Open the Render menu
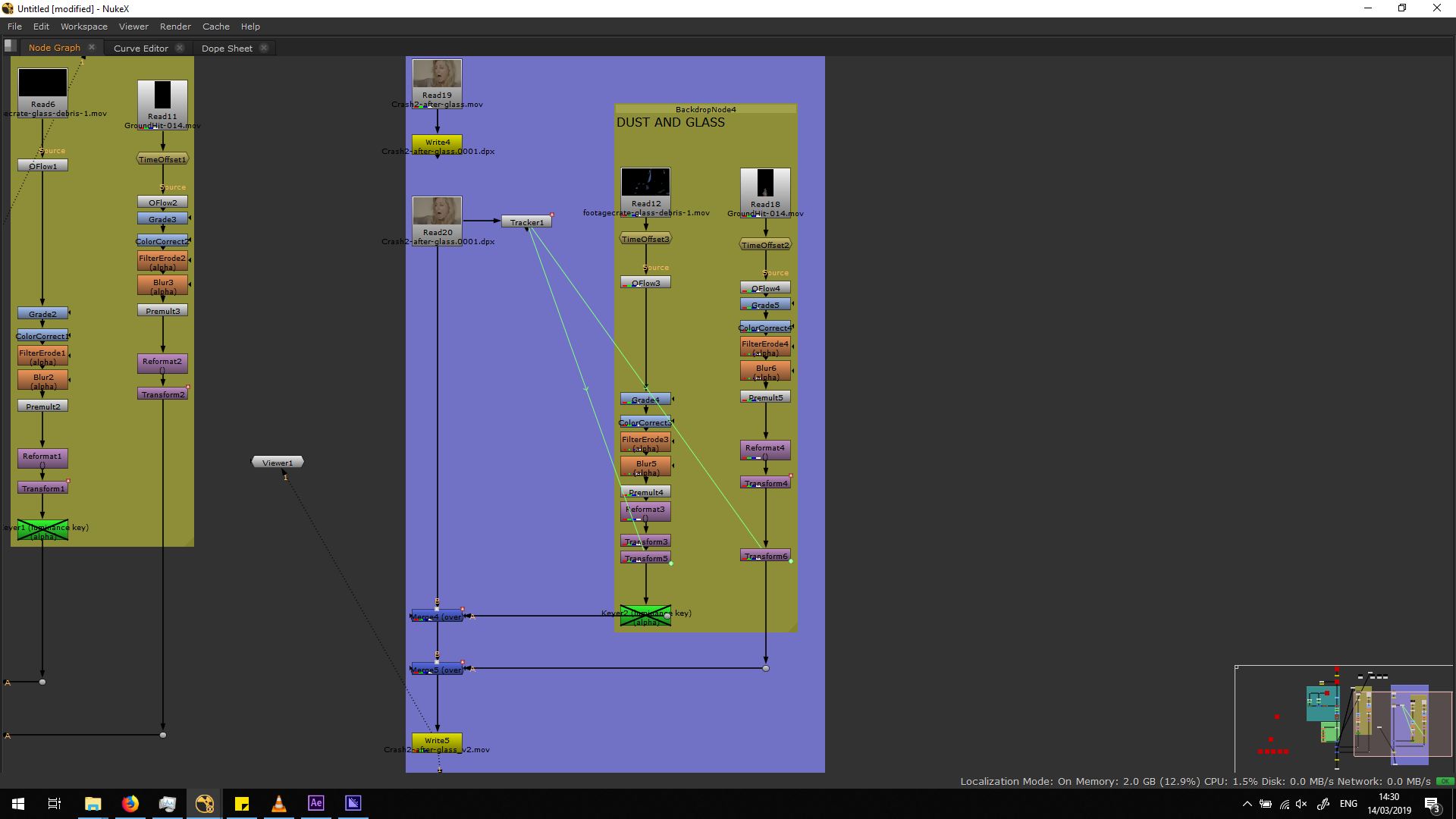The height and width of the screenshot is (819, 1456). point(175,27)
